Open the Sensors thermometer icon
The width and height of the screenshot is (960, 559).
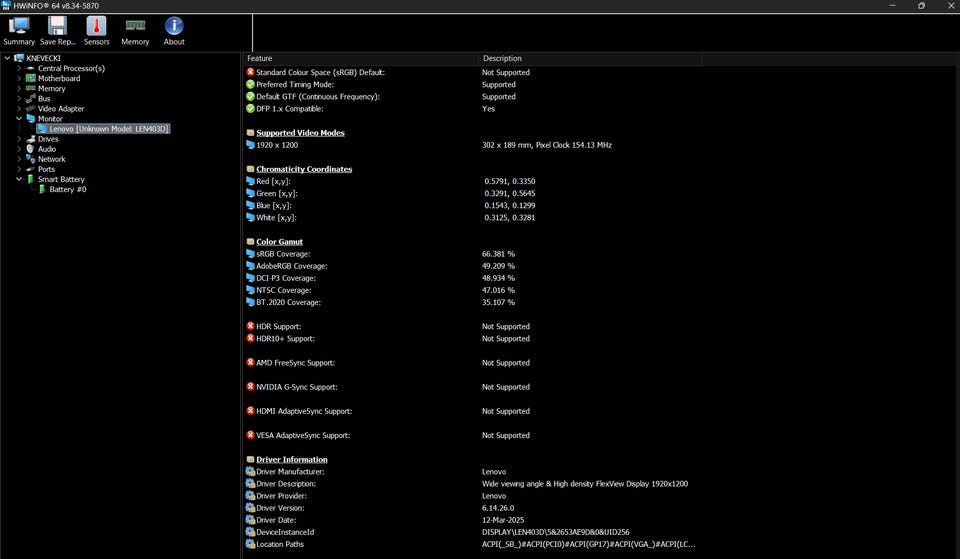96,27
